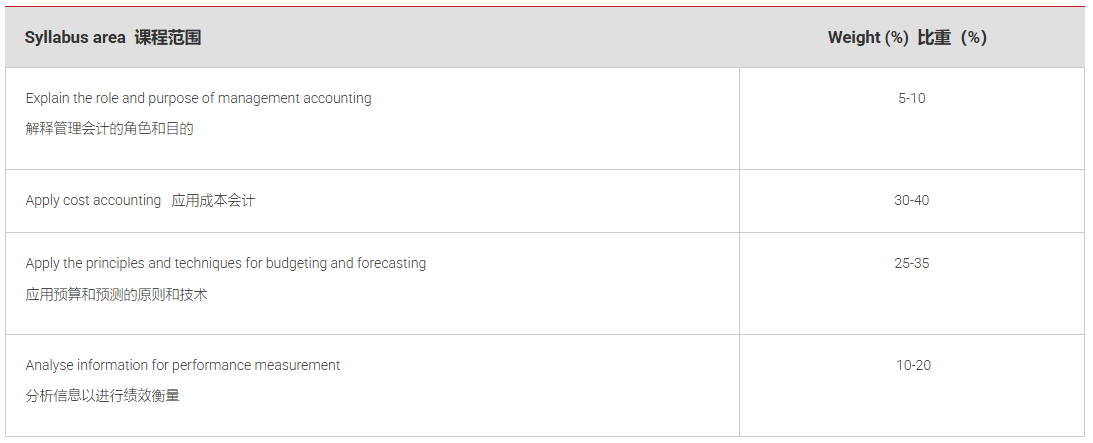Click the 应用预算和预测的原则和技术 line
The width and height of the screenshot is (1093, 443).
(x=116, y=295)
